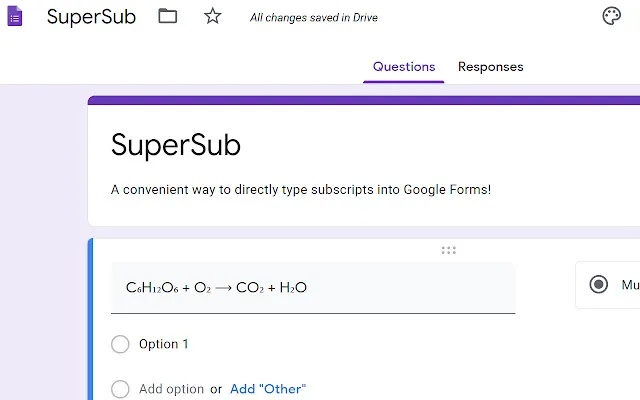The width and height of the screenshot is (640, 400).
Task: Click the form description text
Action: (x=301, y=189)
